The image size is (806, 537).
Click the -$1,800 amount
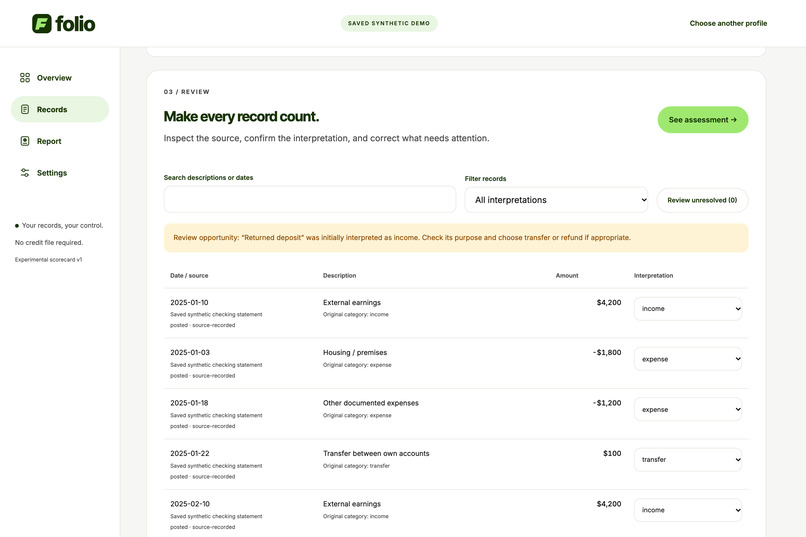[x=607, y=353]
